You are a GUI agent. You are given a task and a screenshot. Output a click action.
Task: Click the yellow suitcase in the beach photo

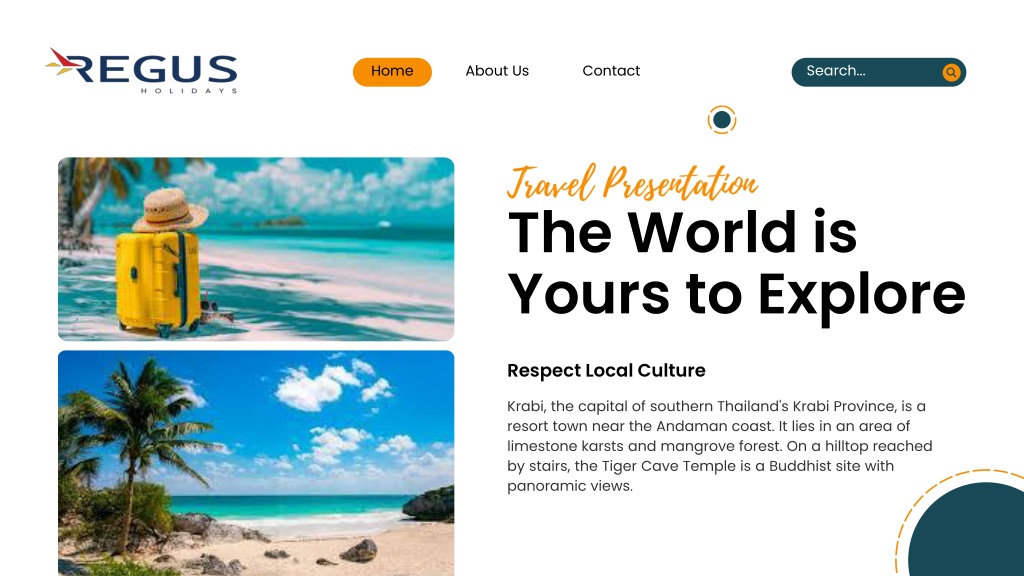[159, 282]
